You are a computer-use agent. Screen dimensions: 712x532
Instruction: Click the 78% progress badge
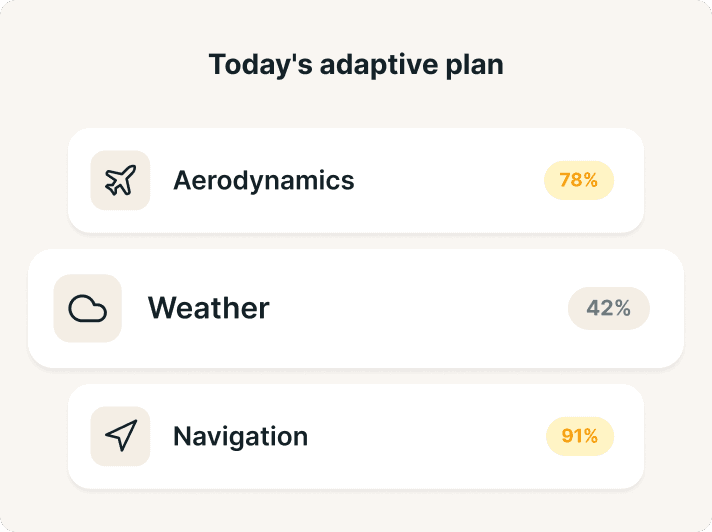578,181
